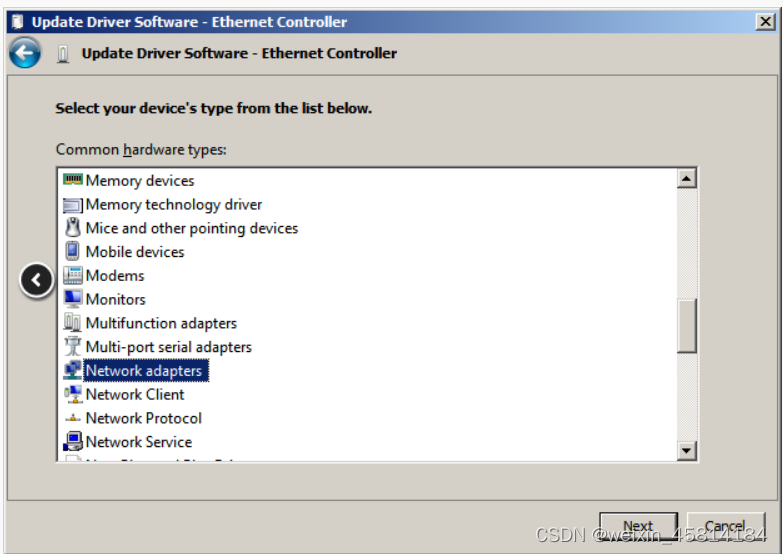Click the round dark chevron-left button
This screenshot has width=783, height=554.
pos(36,280)
